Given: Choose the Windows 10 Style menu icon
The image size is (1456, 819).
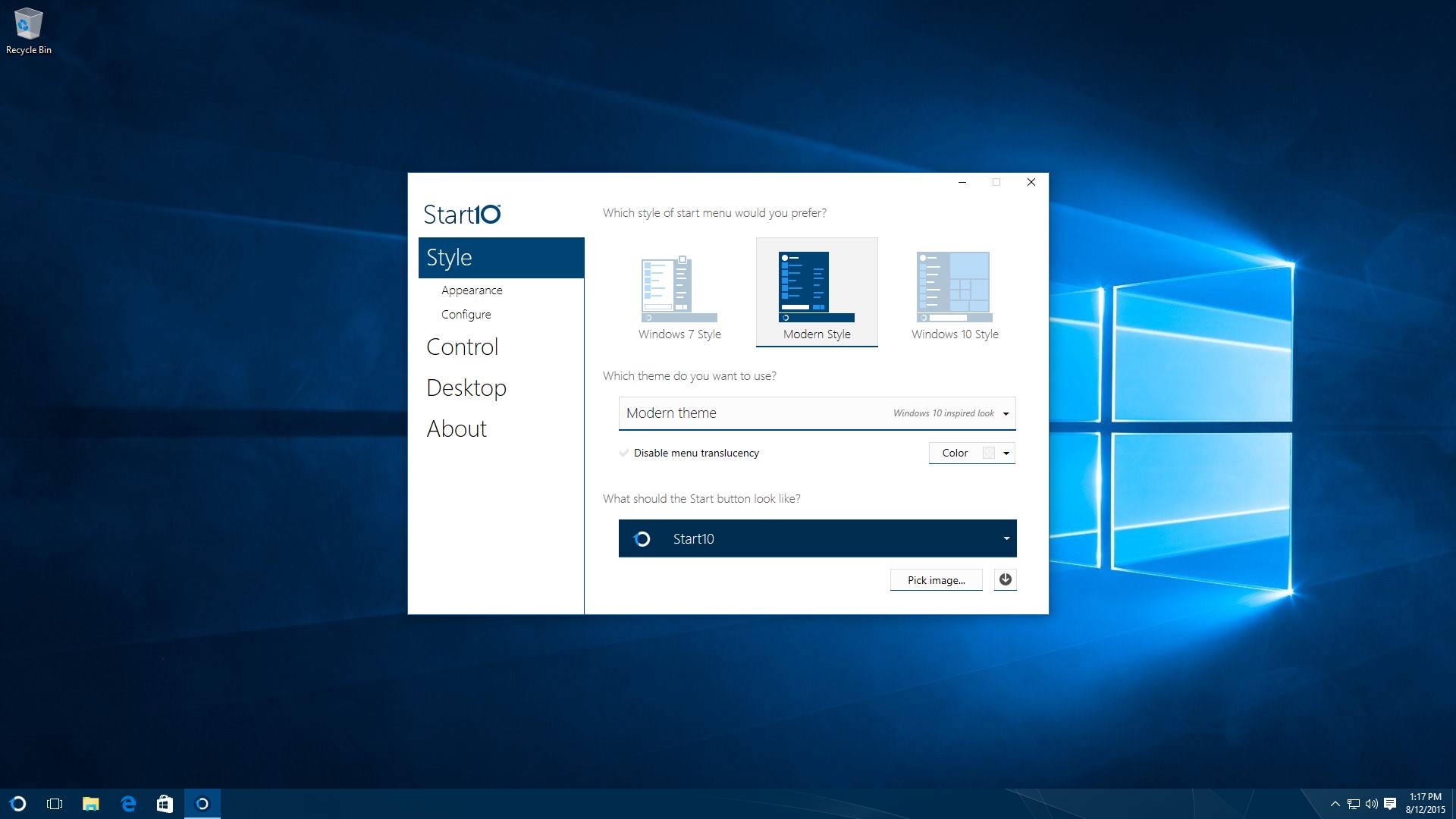Looking at the screenshot, I should point(954,287).
